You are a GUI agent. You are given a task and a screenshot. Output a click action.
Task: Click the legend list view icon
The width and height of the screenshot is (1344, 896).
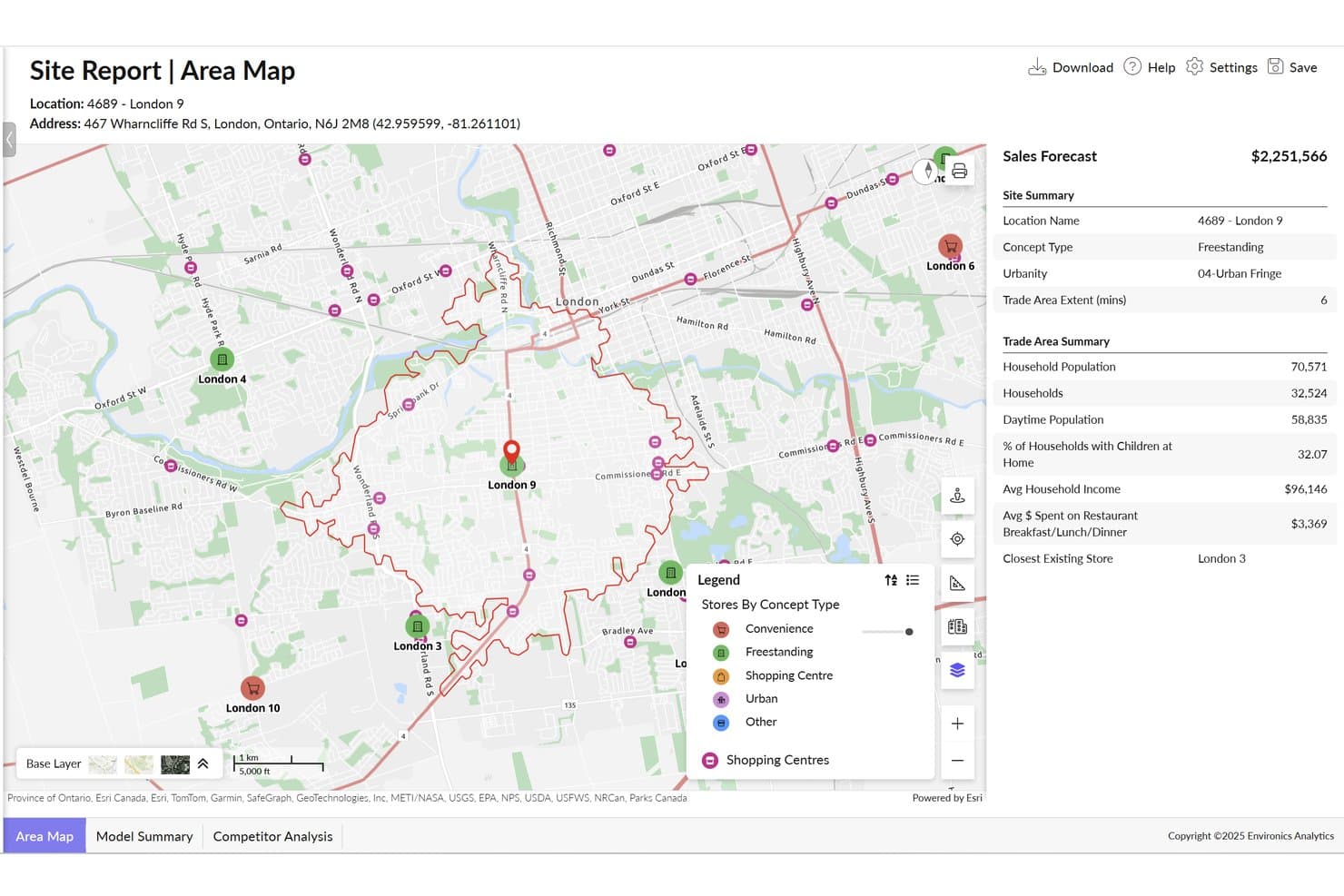[x=913, y=580]
